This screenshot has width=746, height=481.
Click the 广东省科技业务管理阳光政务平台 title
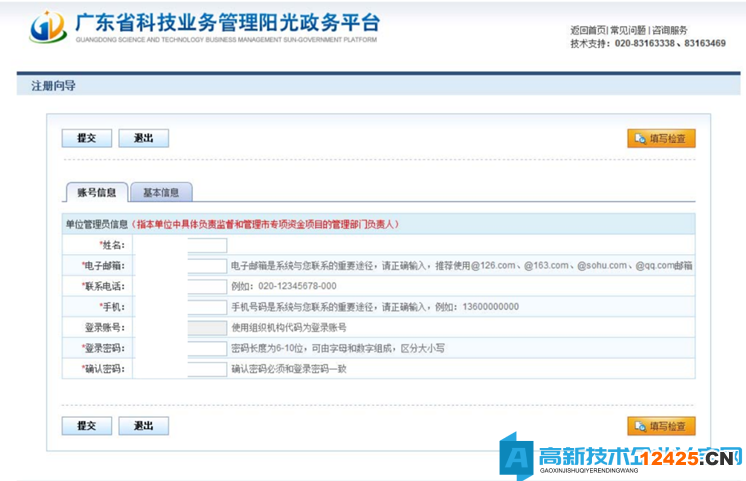(227, 23)
